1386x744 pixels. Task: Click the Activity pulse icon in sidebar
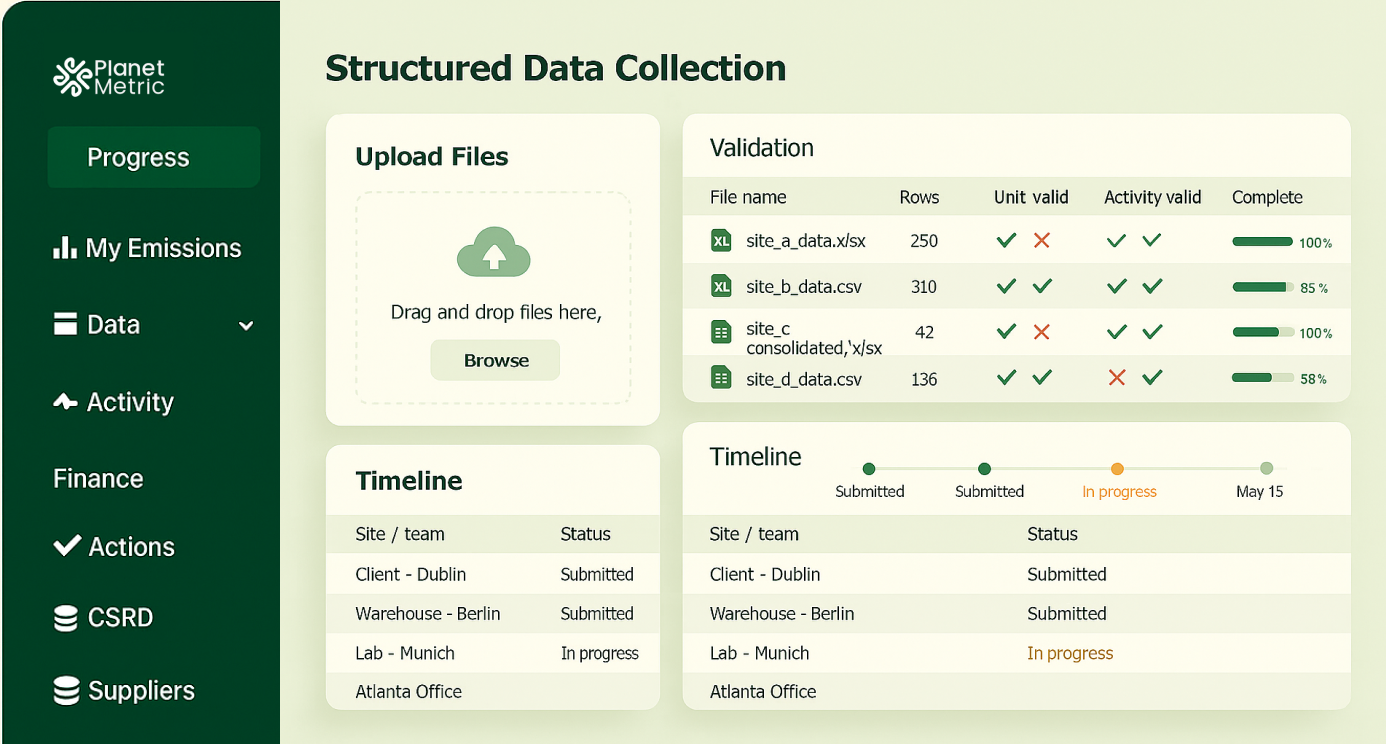click(65, 402)
